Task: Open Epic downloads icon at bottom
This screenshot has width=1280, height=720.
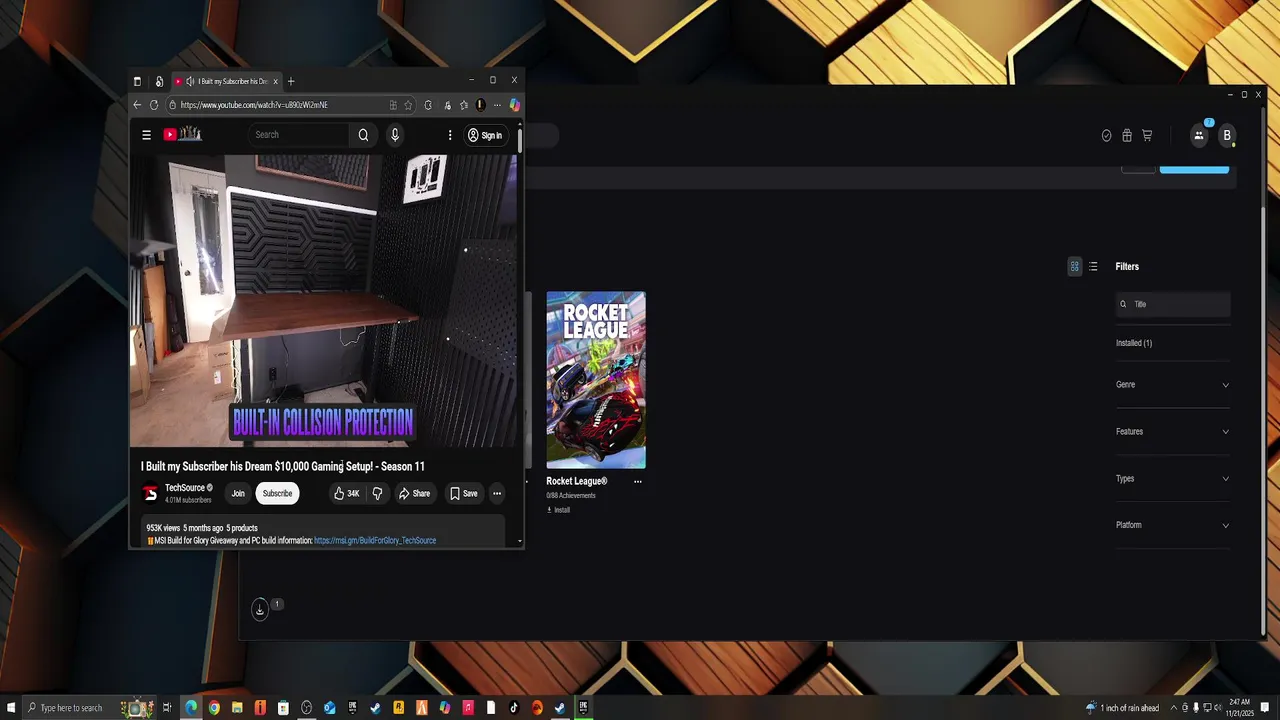Action: [x=260, y=609]
